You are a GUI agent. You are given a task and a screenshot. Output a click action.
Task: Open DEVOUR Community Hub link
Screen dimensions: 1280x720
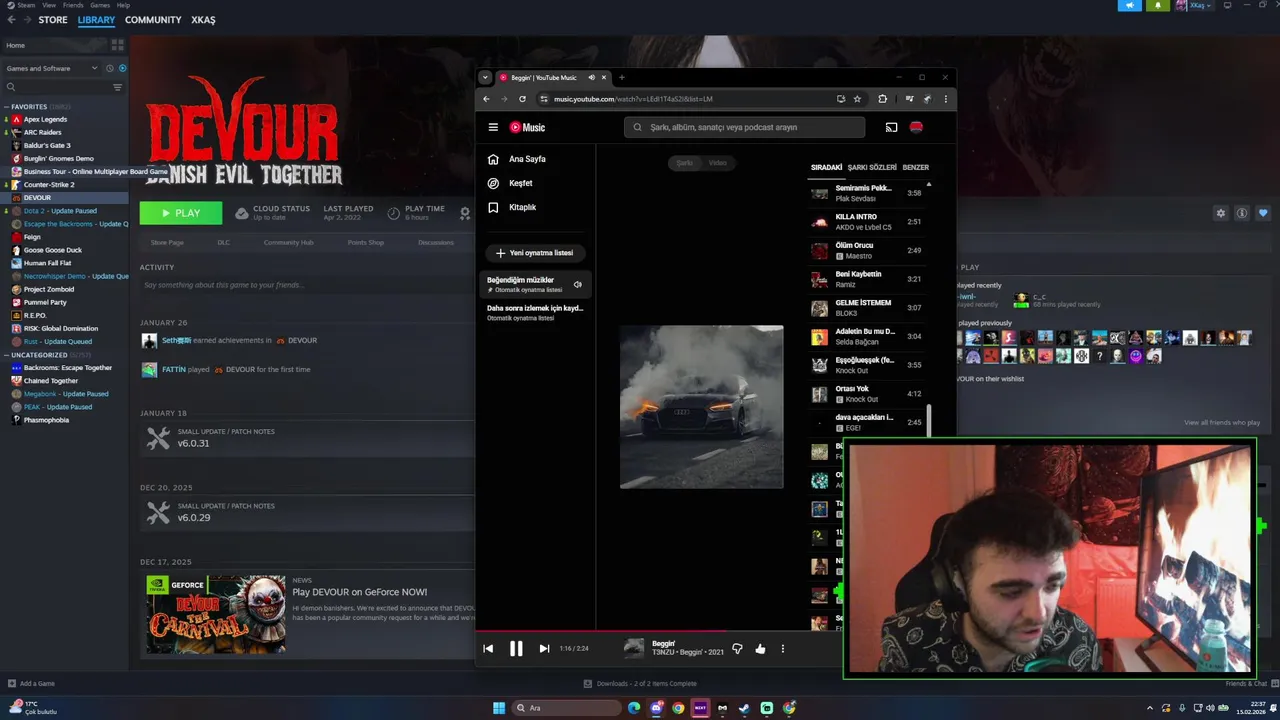click(x=288, y=242)
